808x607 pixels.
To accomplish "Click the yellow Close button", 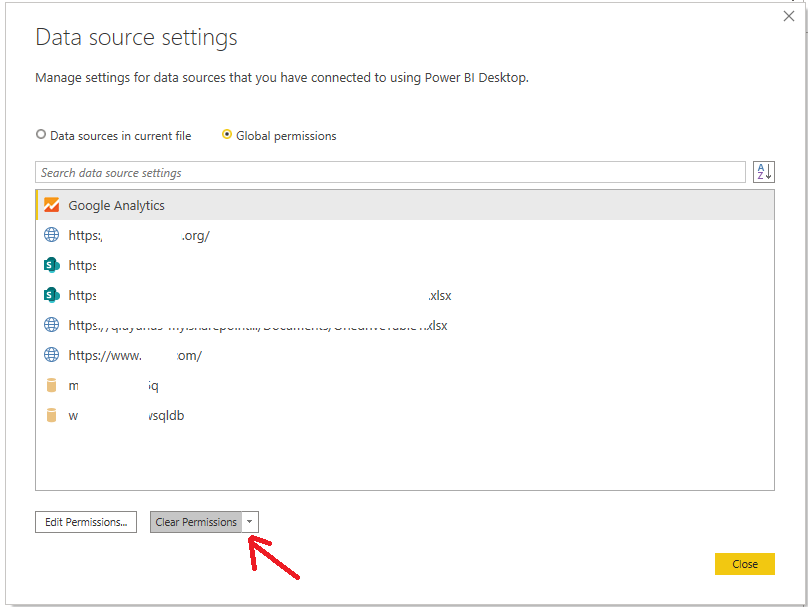I will tap(744, 564).
